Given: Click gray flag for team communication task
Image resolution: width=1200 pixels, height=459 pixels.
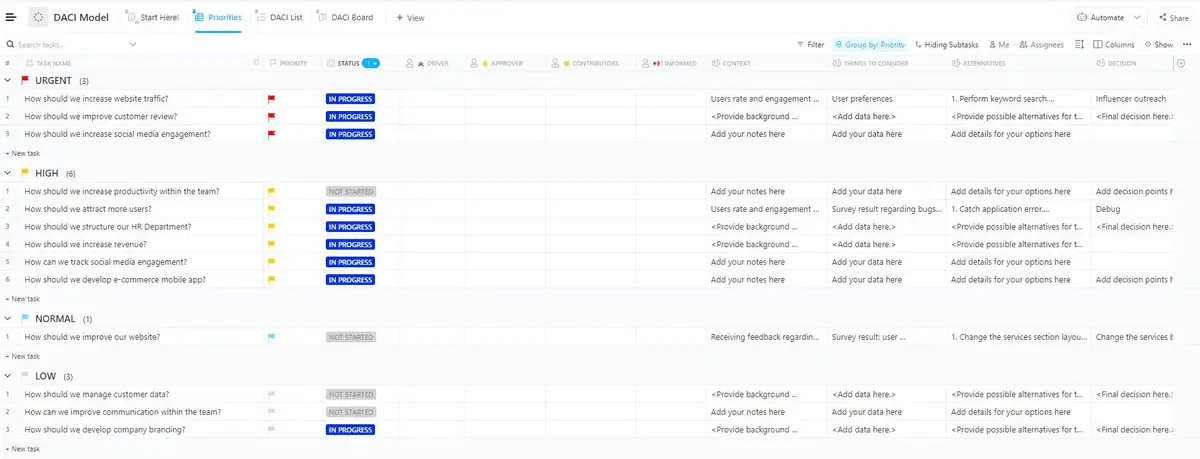Looking at the screenshot, I should click(271, 412).
